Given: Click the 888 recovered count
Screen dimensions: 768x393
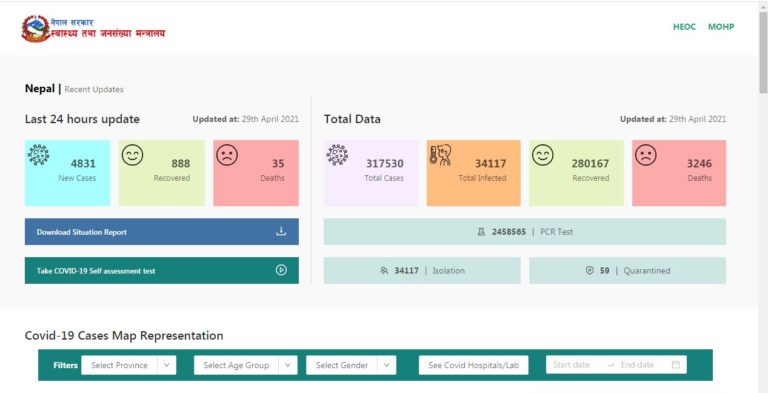Looking at the screenshot, I should 181,164.
